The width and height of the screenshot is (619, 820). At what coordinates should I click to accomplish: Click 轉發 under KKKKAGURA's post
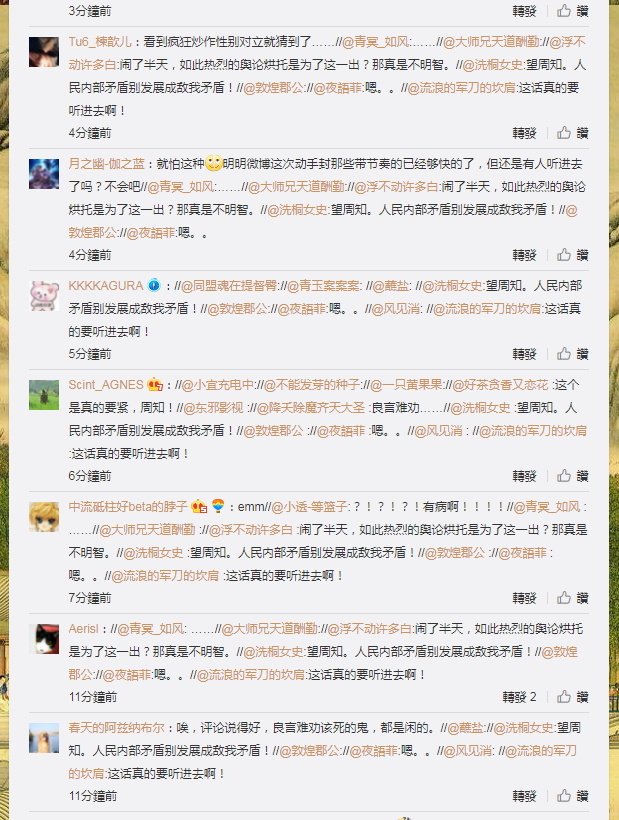[524, 354]
